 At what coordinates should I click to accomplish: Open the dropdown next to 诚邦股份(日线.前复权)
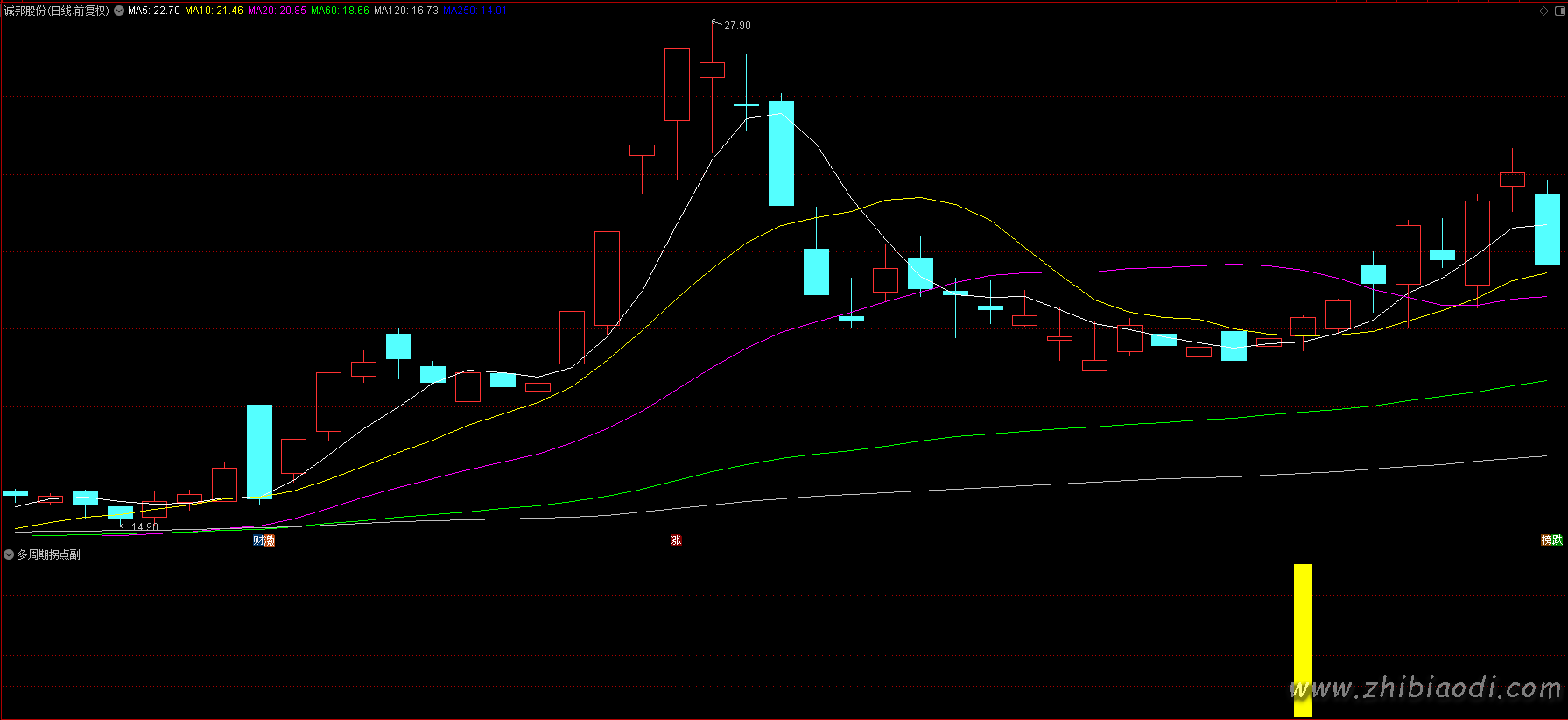[x=119, y=11]
